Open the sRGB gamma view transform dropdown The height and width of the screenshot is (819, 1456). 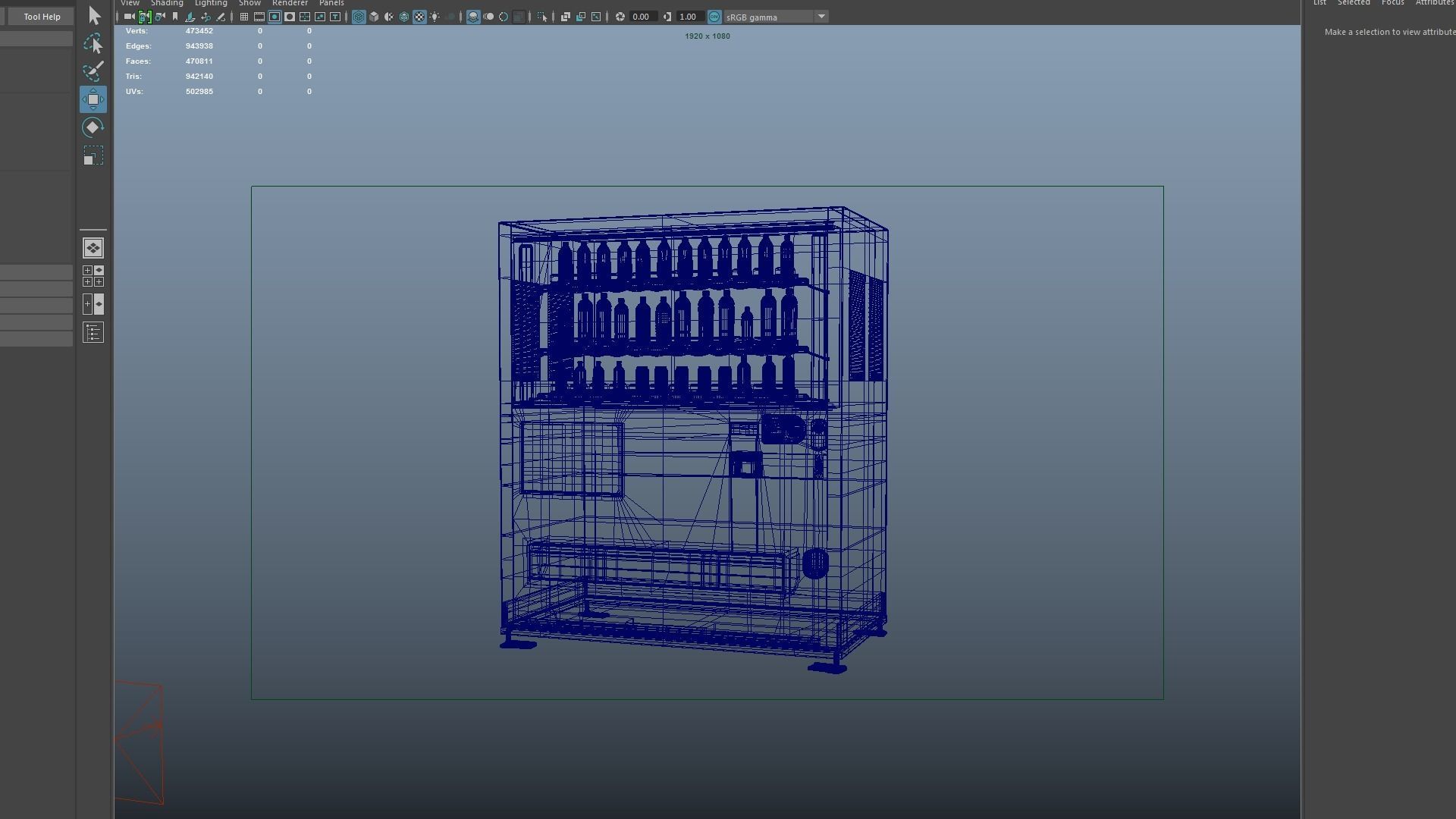[821, 17]
